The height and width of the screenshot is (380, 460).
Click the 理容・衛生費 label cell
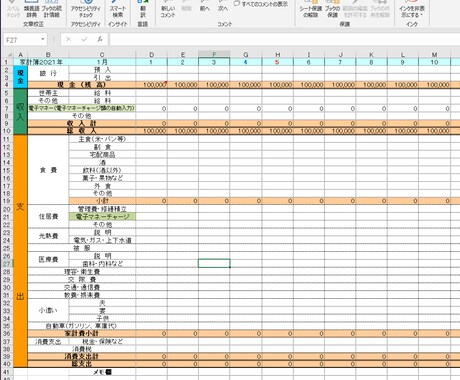coord(82,272)
